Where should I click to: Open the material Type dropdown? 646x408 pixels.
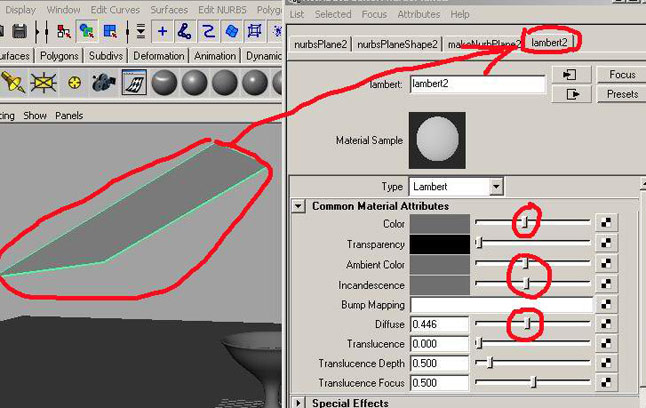coord(456,187)
